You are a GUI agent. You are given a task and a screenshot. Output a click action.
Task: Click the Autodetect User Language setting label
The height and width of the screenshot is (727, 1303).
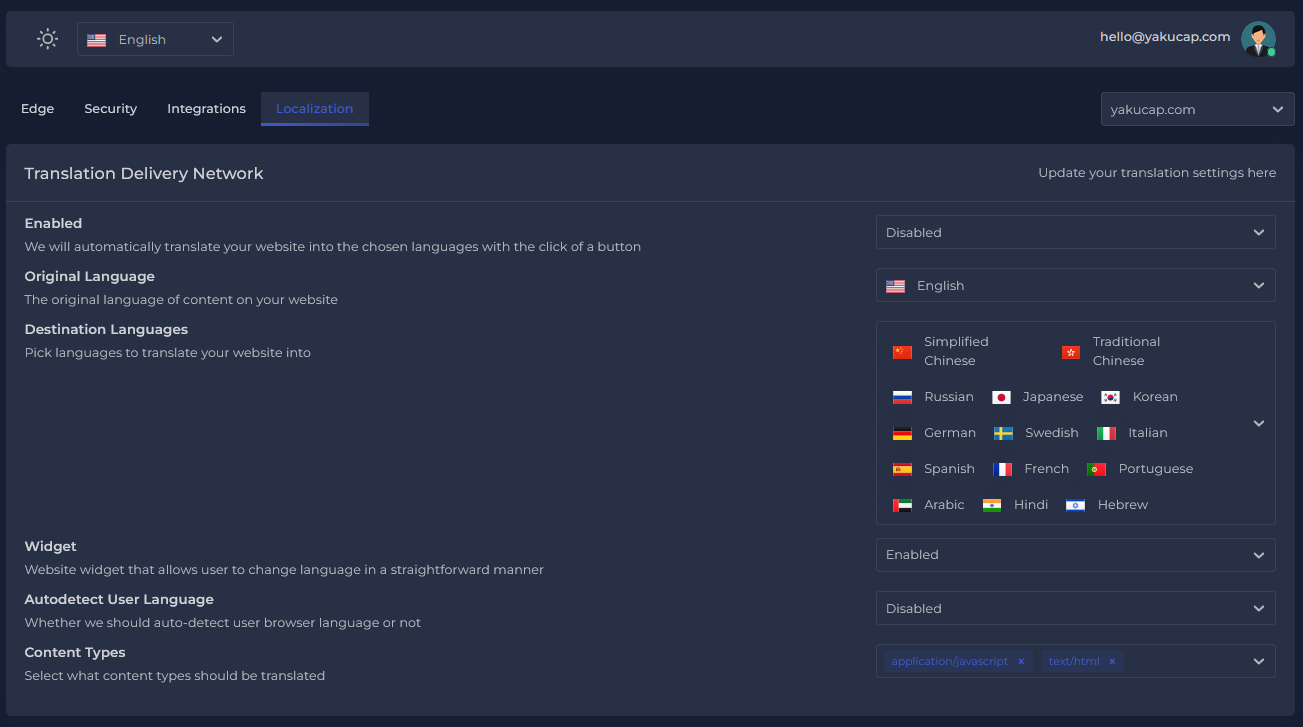pyautogui.click(x=119, y=599)
